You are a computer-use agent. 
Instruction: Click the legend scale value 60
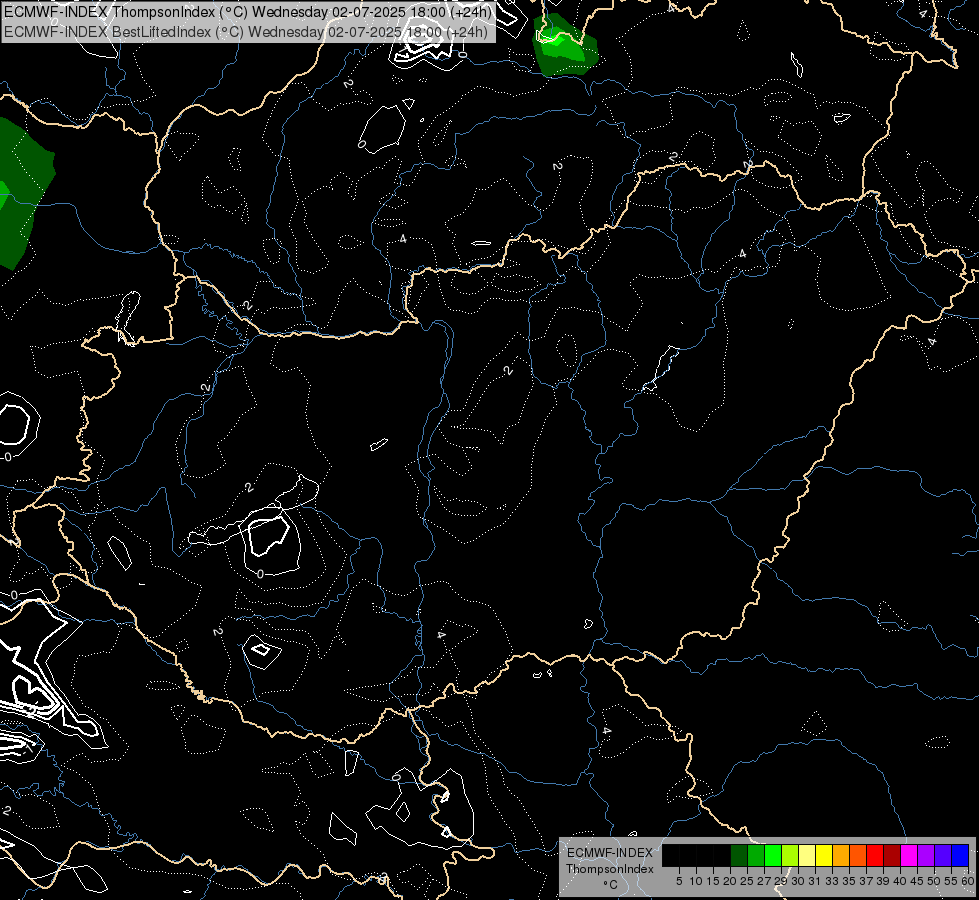(968, 881)
